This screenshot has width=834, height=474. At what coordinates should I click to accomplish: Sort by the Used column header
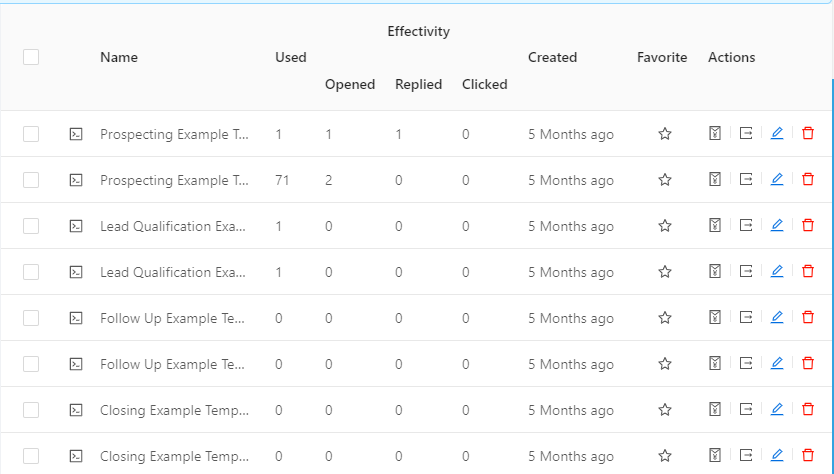pos(290,57)
